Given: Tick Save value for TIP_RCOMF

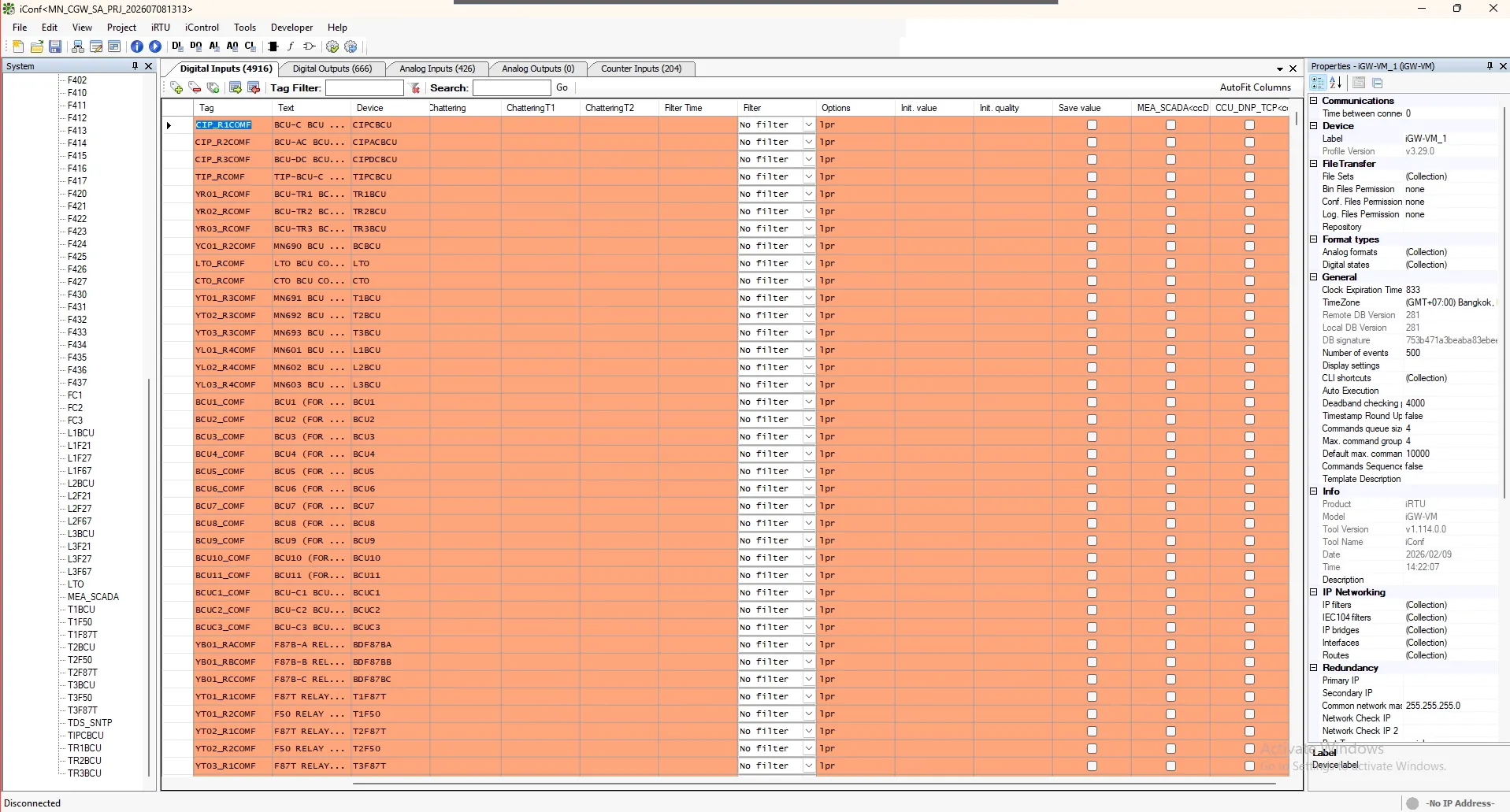Looking at the screenshot, I should point(1092,176).
